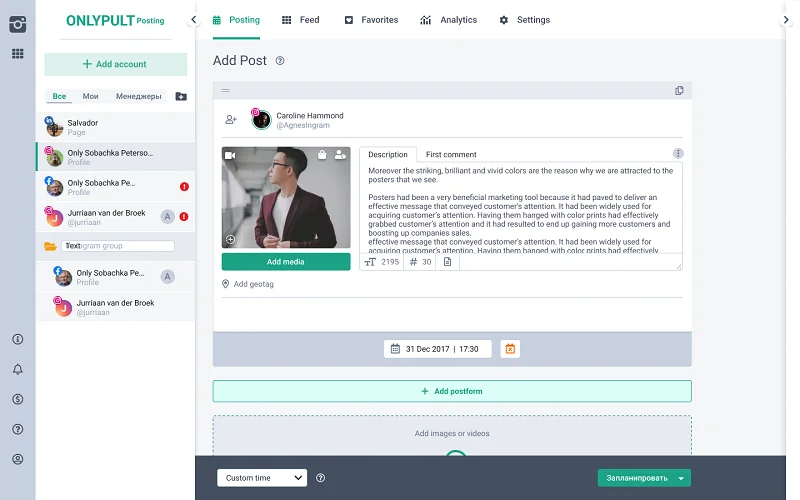The image size is (800, 500).
Task: Click the hashtag counter icon
Action: 413,262
